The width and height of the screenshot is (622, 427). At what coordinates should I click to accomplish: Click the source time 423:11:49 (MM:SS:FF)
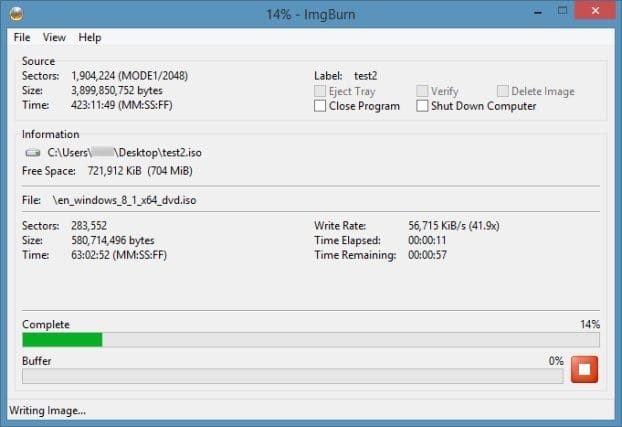point(122,105)
